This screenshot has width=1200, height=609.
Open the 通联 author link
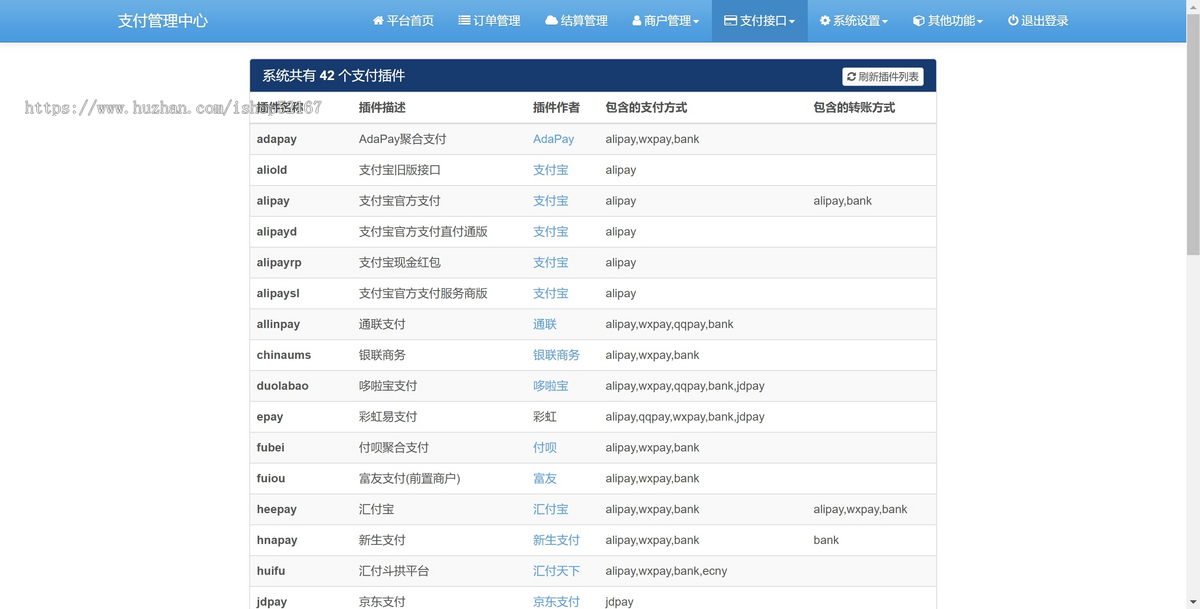point(545,325)
